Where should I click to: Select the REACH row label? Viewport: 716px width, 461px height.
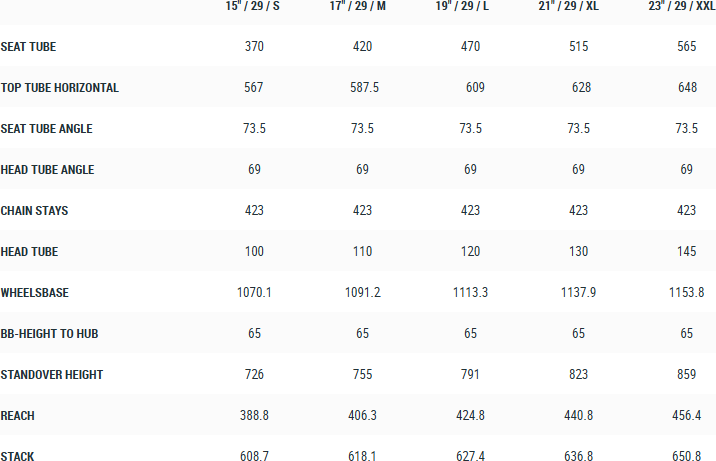click(18, 416)
